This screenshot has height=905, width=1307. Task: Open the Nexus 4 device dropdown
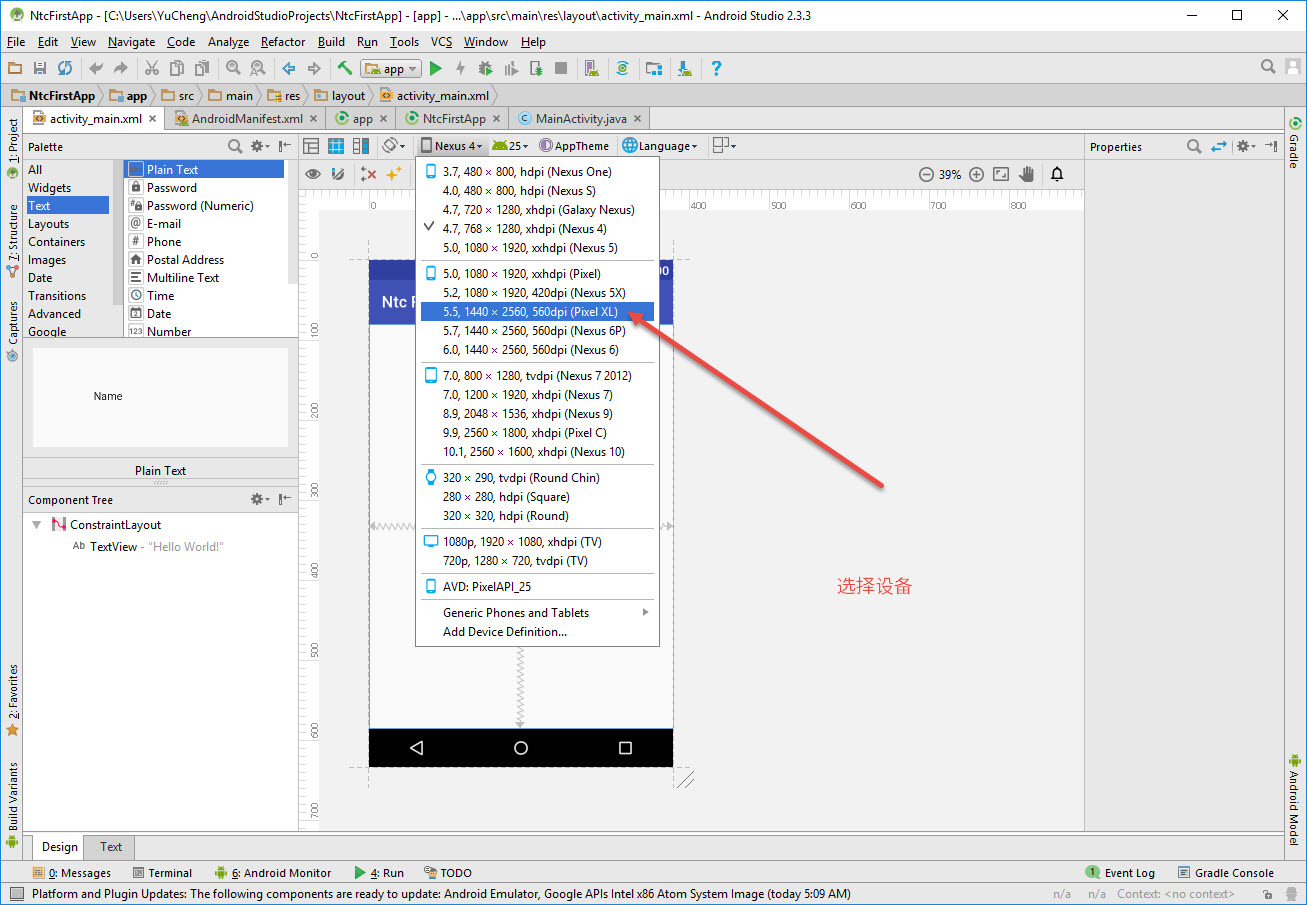[x=452, y=146]
